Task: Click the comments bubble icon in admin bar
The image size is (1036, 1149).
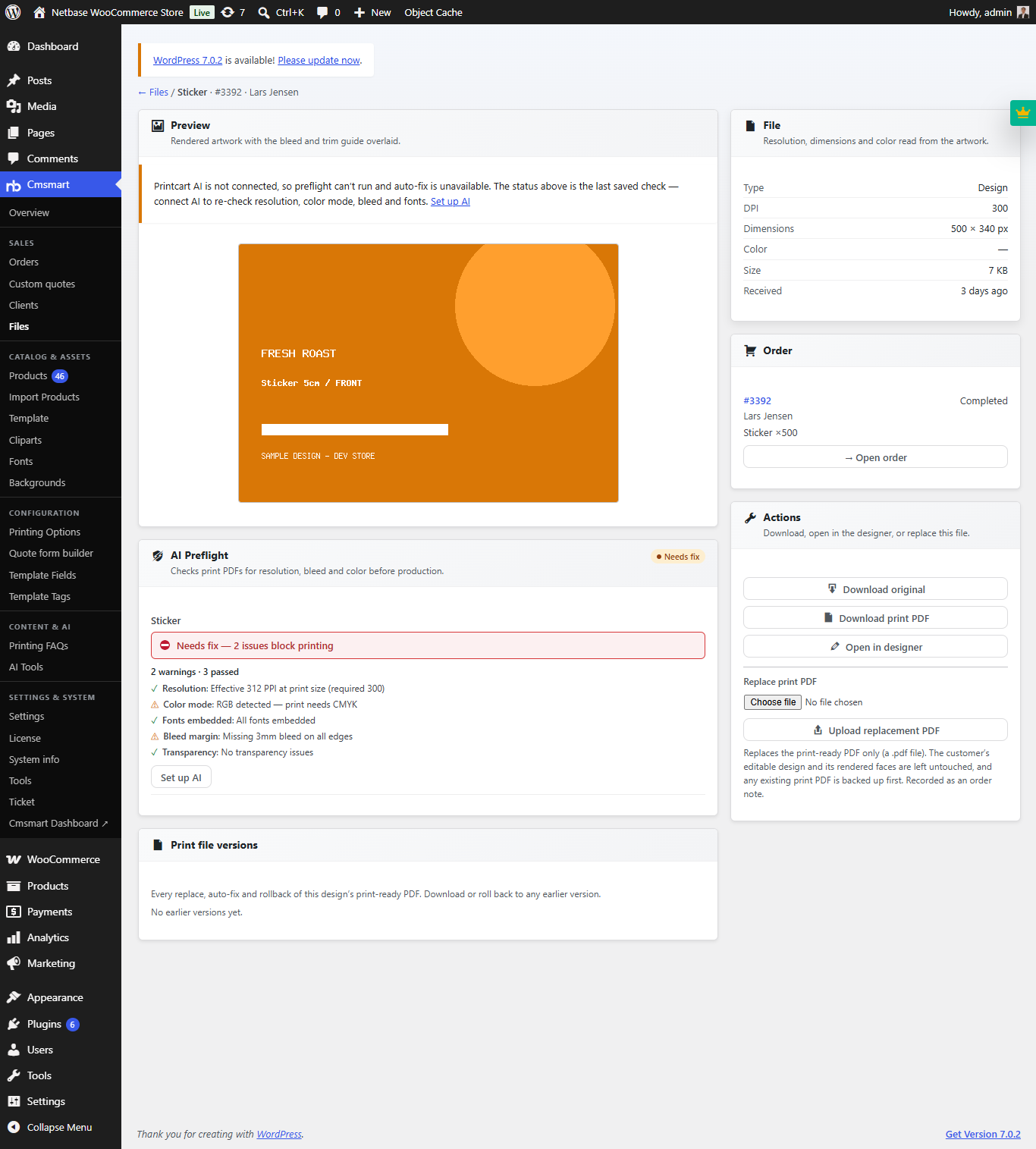Action: (x=322, y=12)
